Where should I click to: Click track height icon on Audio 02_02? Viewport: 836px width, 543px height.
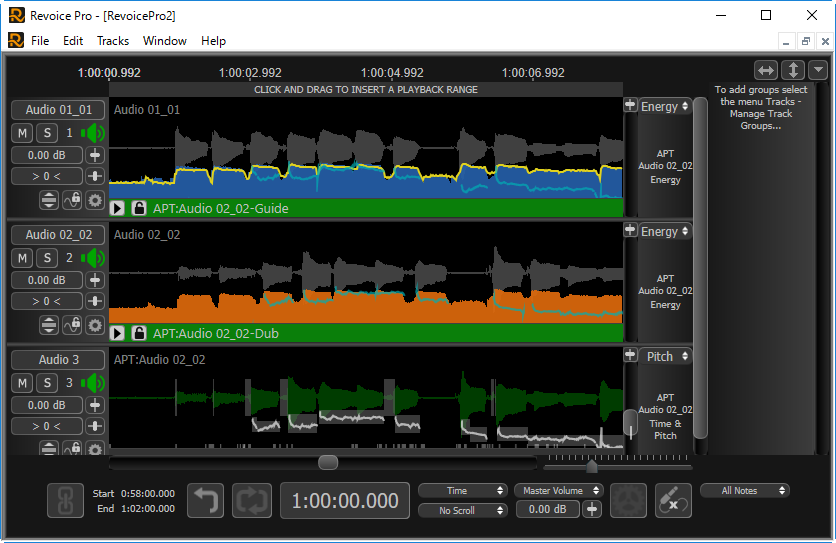(x=49, y=325)
